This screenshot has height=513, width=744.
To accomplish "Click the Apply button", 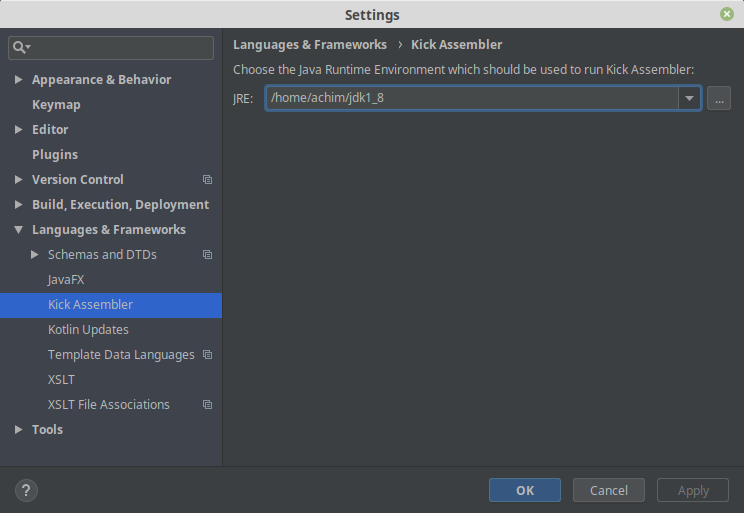I will (693, 490).
